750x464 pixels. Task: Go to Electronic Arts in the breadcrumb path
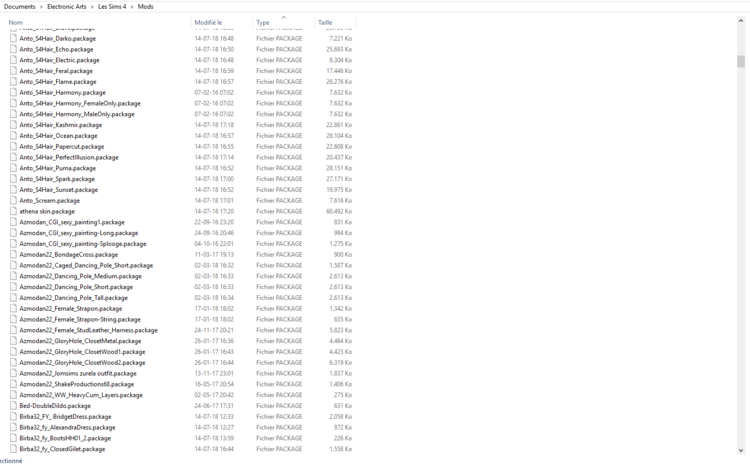coord(67,7)
